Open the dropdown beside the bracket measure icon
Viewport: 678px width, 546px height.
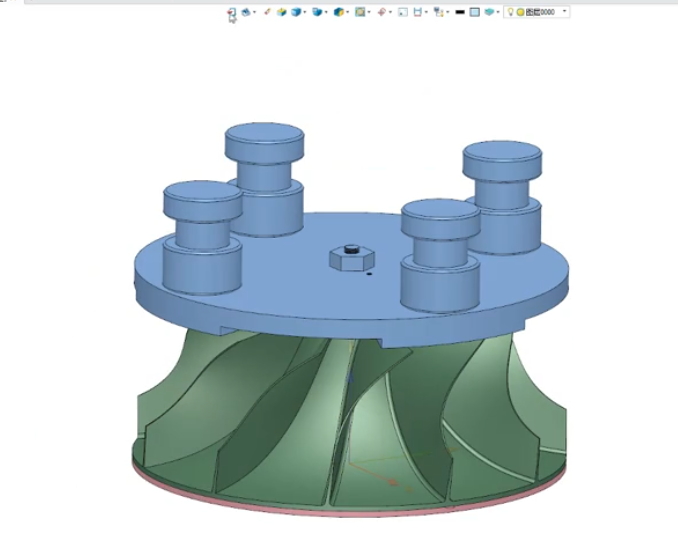pos(426,12)
